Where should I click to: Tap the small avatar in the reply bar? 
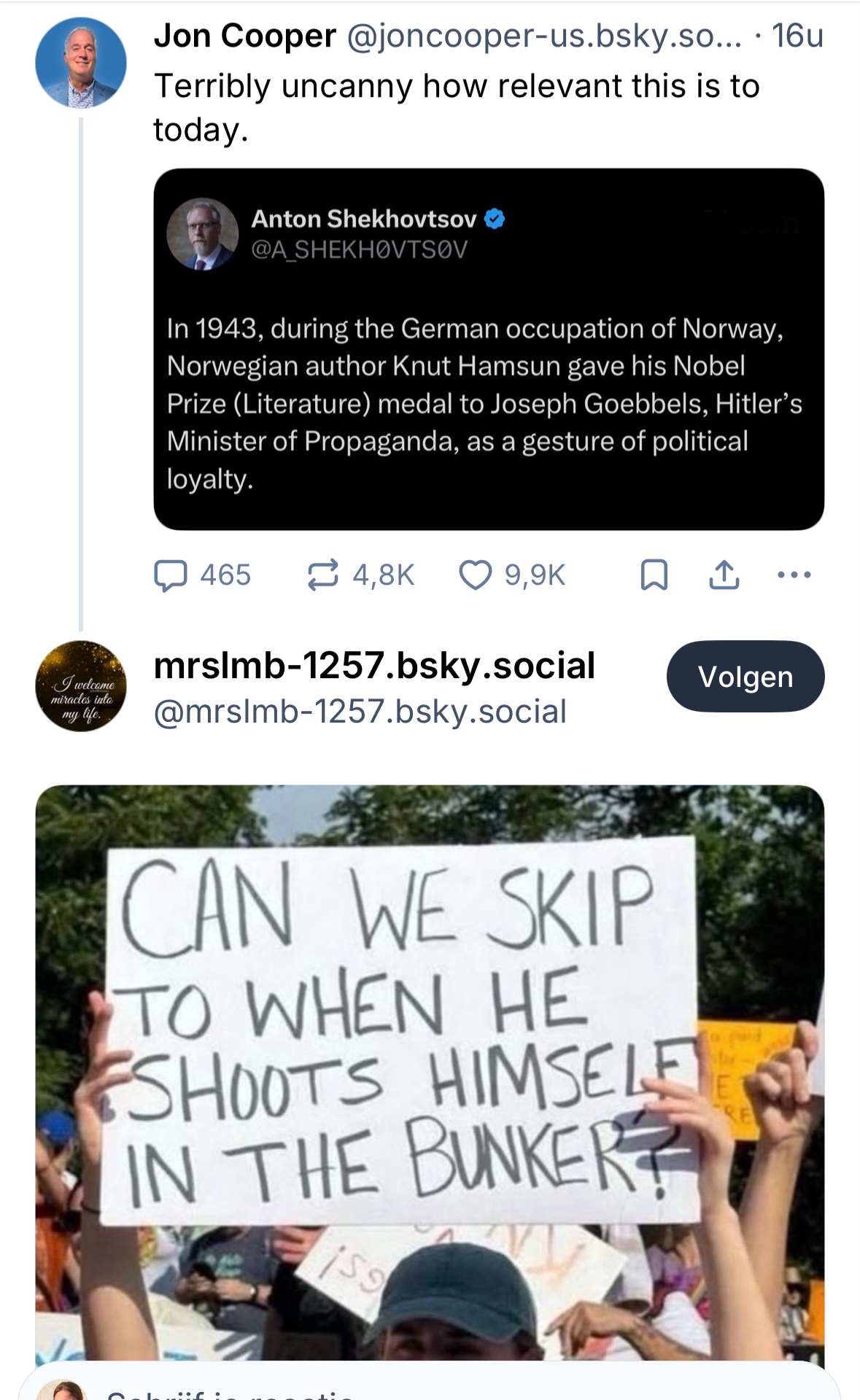pyautogui.click(x=62, y=1391)
